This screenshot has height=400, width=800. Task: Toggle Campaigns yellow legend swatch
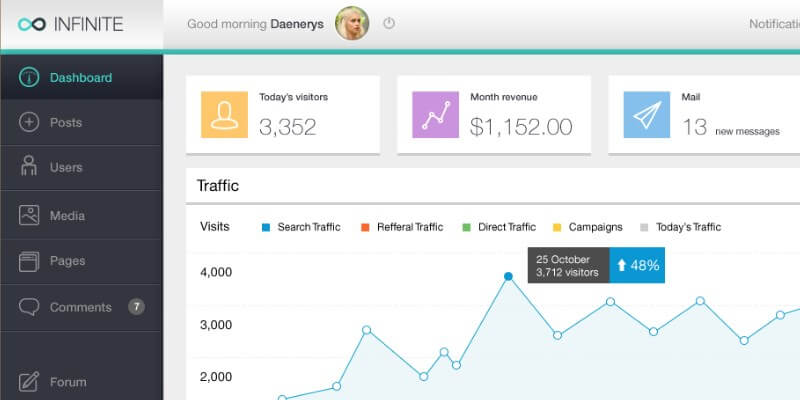click(557, 228)
